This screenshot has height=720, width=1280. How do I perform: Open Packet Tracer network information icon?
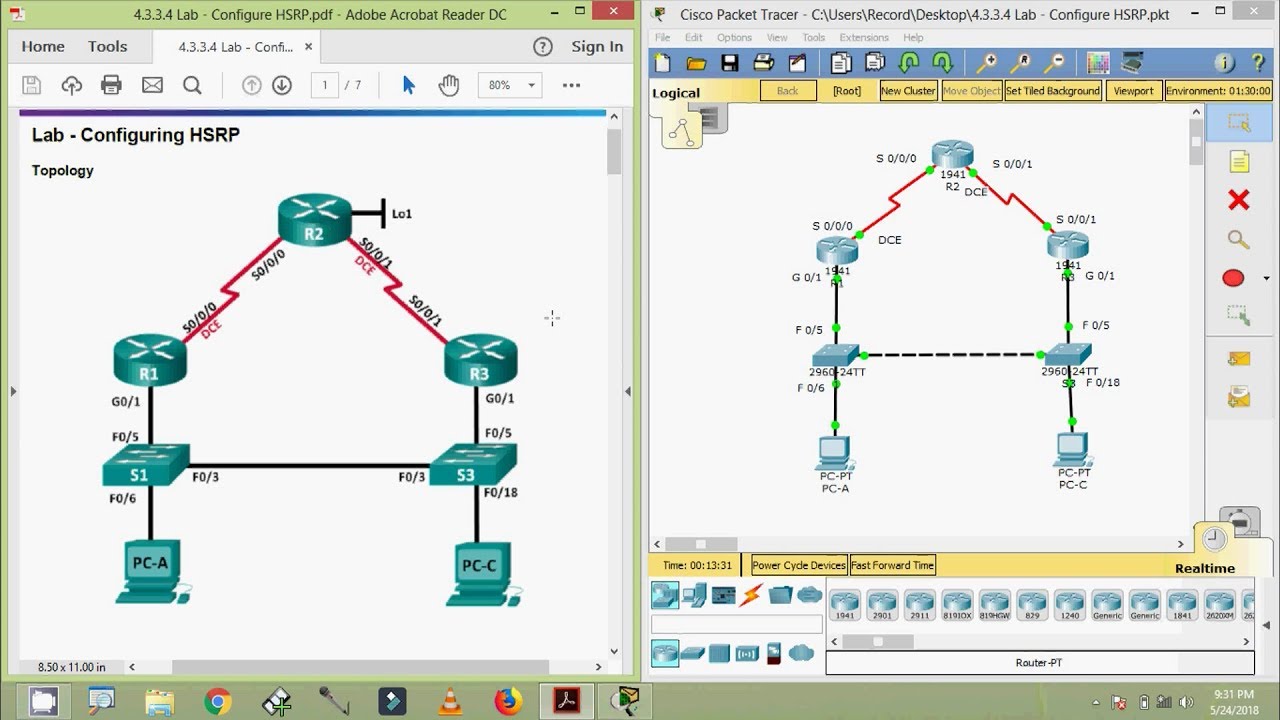(1225, 63)
